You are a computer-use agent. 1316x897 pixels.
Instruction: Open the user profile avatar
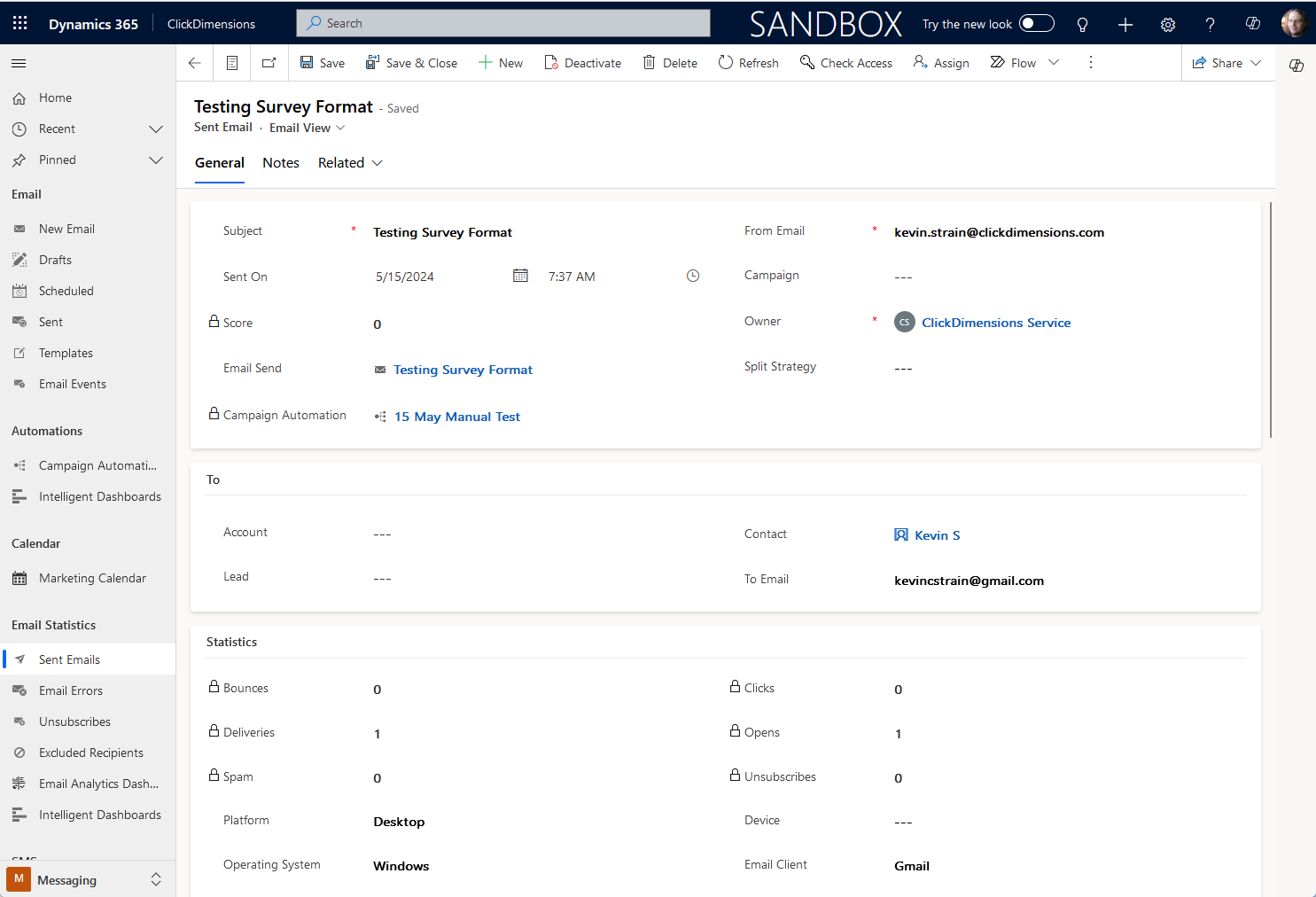tap(1294, 23)
